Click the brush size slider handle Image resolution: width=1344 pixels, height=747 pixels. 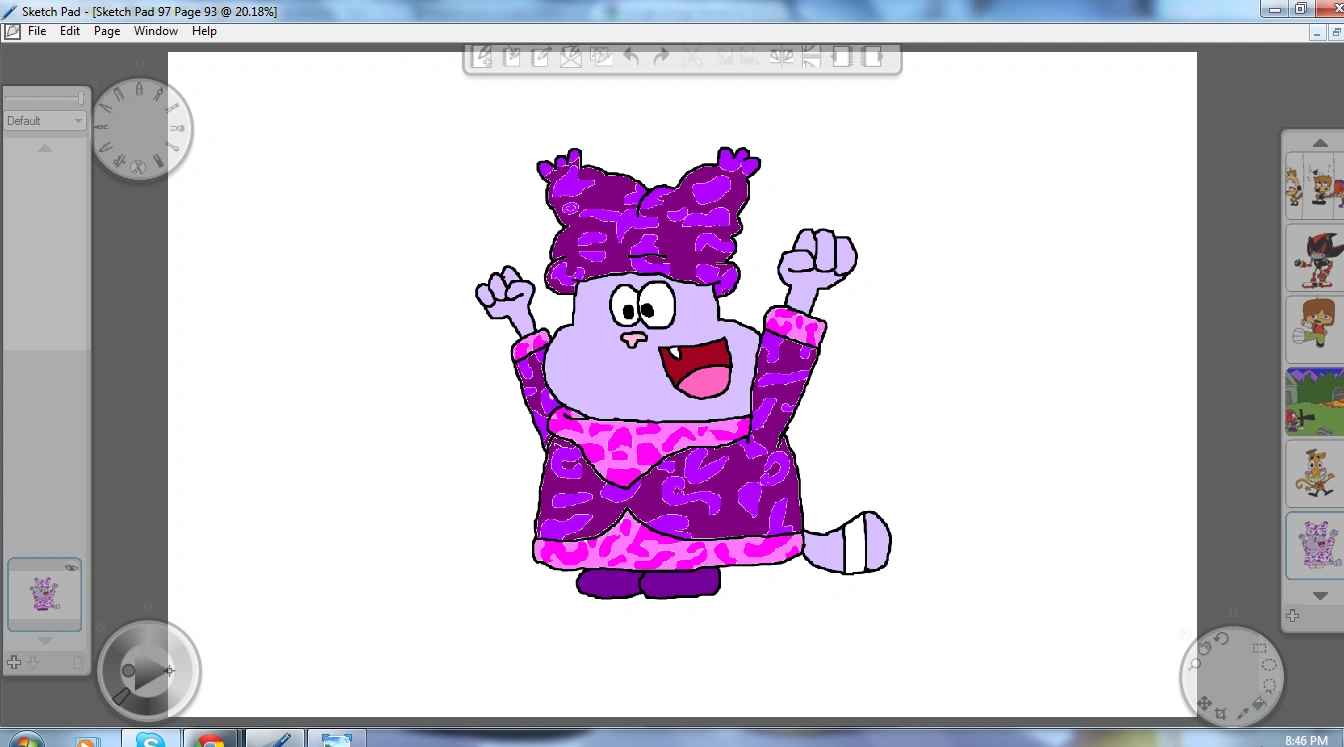81,98
